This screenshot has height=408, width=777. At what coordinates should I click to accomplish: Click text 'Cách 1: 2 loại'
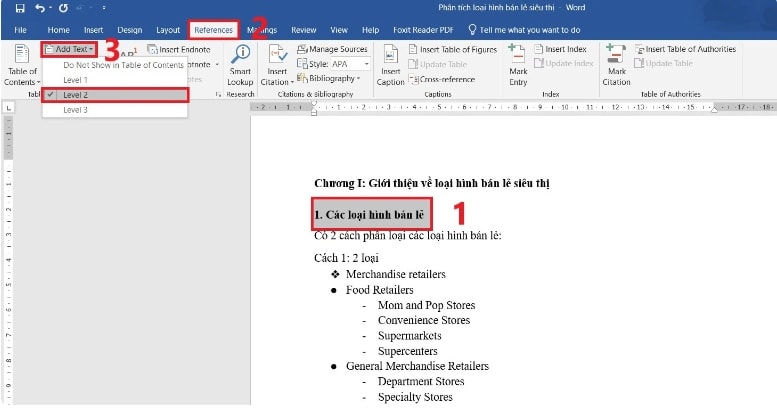click(x=346, y=258)
